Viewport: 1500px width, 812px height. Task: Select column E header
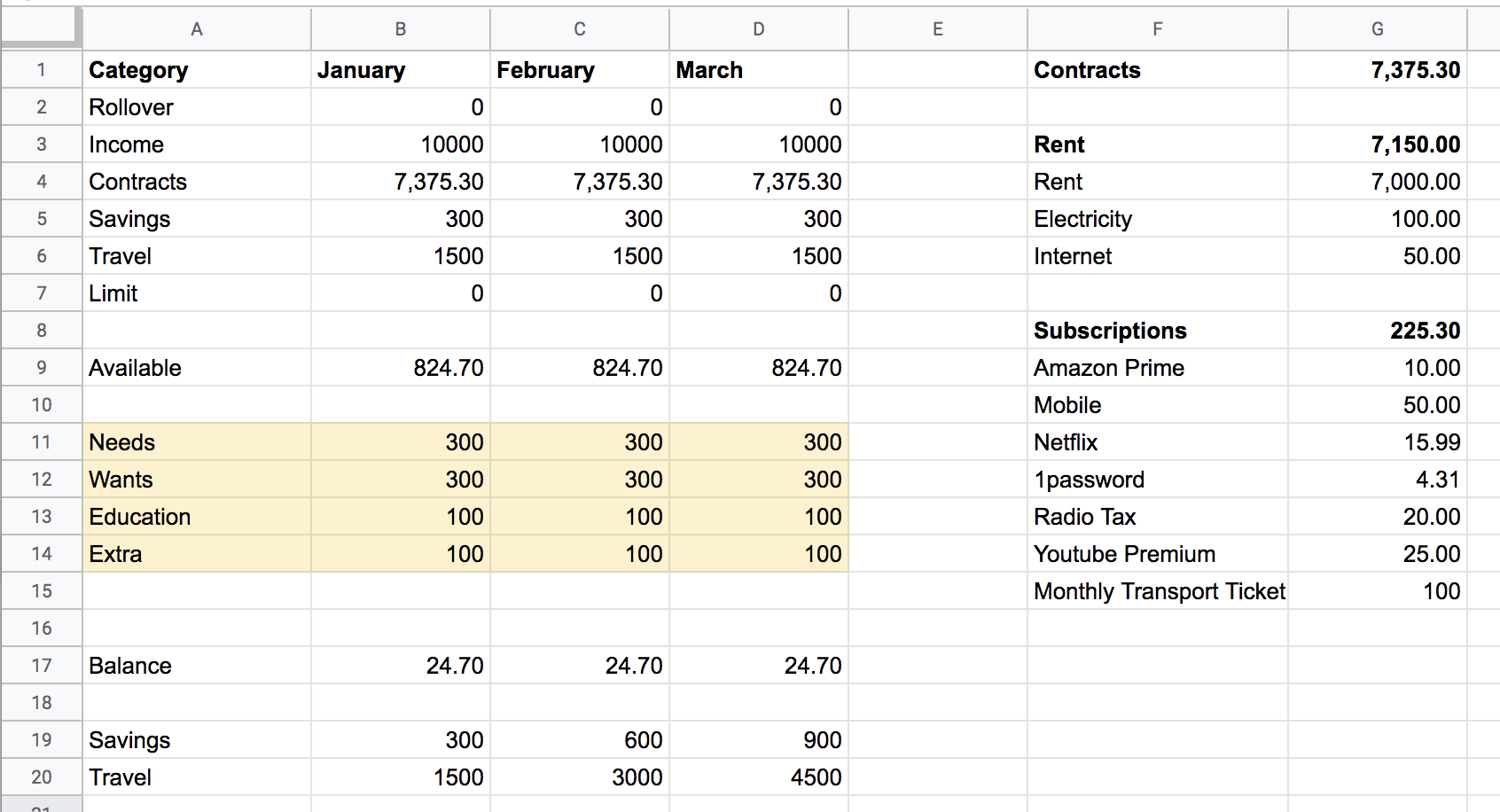point(938,29)
